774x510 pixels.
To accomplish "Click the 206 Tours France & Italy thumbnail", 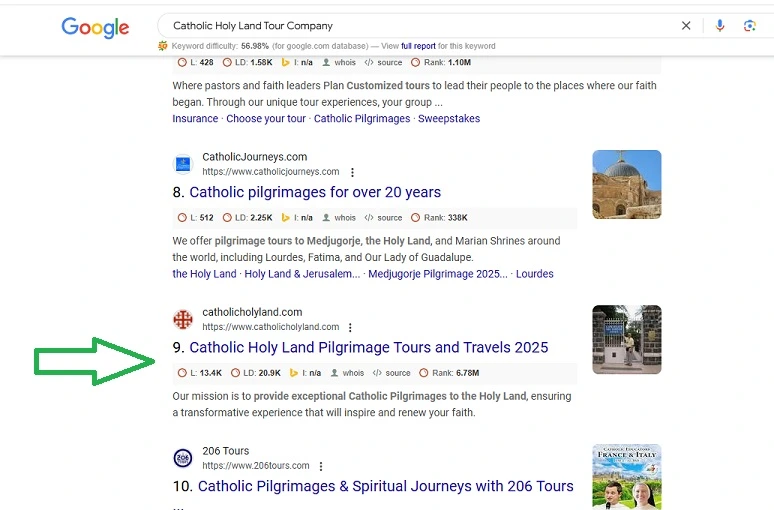I will click(626, 477).
